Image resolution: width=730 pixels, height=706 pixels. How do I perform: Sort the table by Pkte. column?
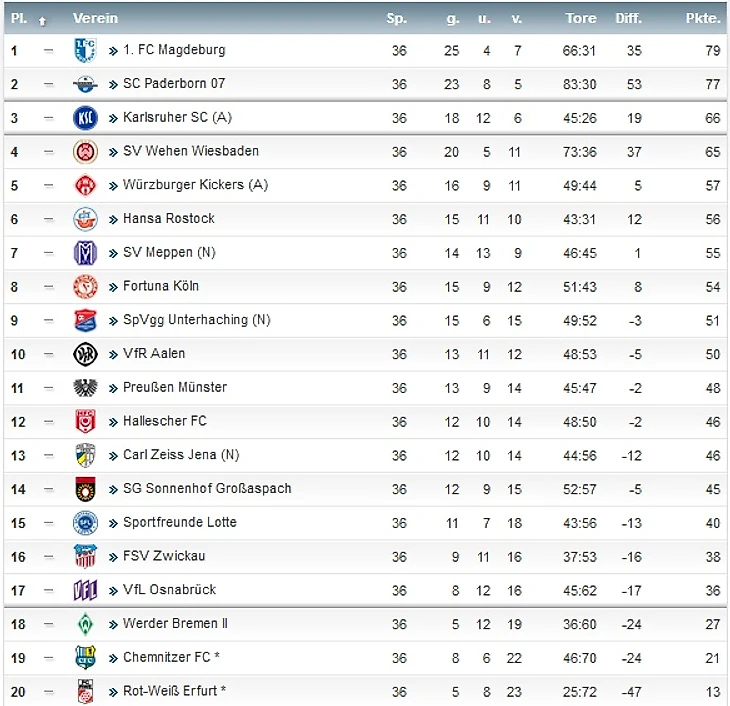702,18
